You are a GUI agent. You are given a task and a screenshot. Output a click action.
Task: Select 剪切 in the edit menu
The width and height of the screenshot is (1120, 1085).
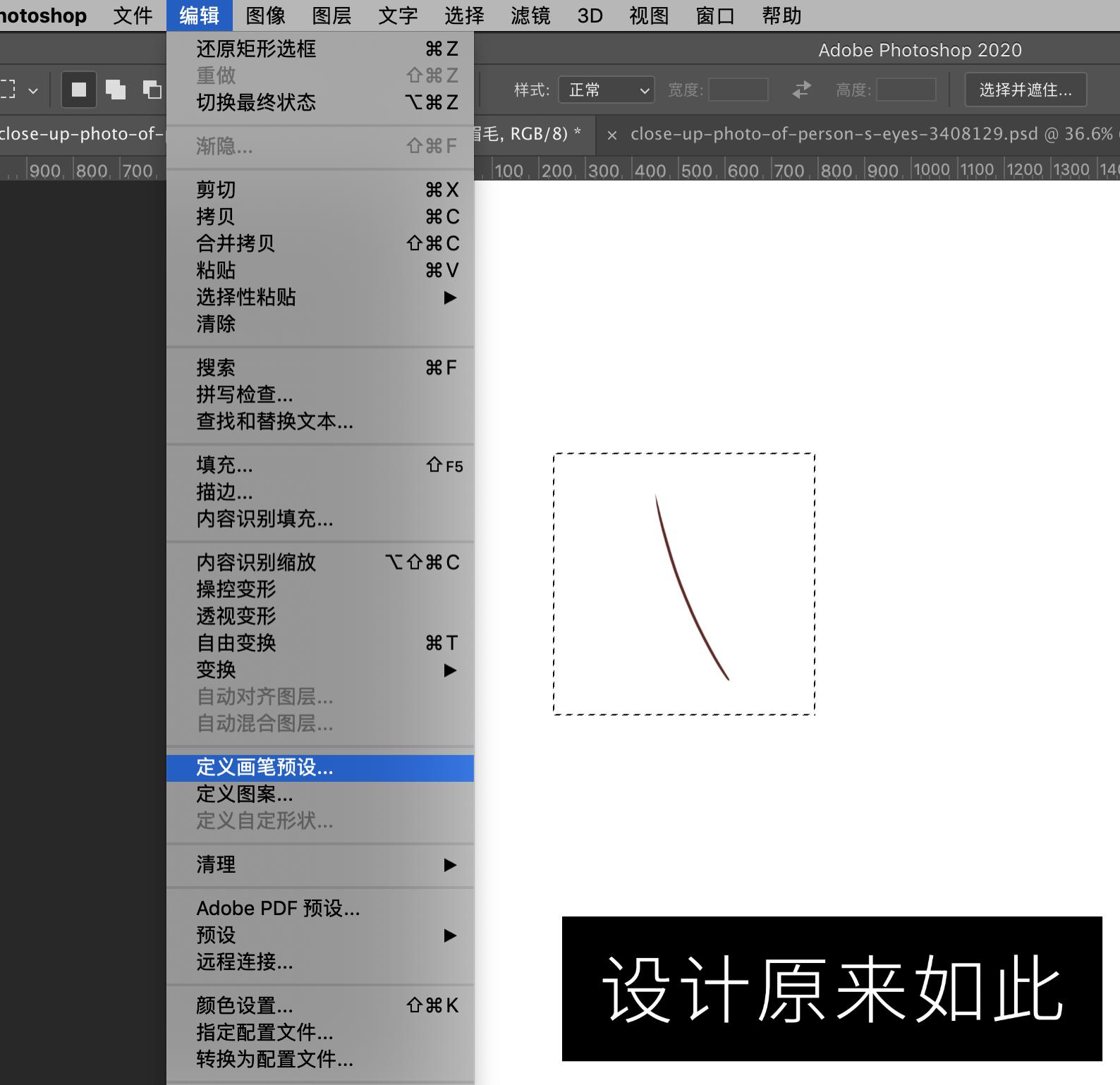[x=320, y=190]
